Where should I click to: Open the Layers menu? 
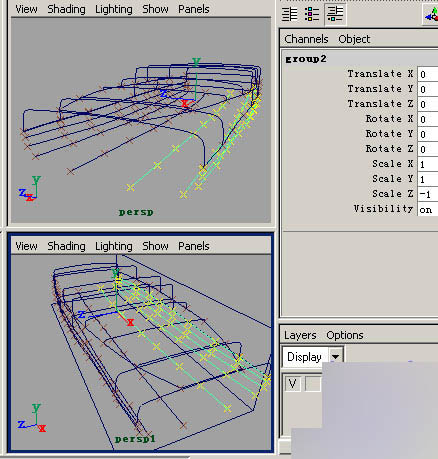coord(300,335)
